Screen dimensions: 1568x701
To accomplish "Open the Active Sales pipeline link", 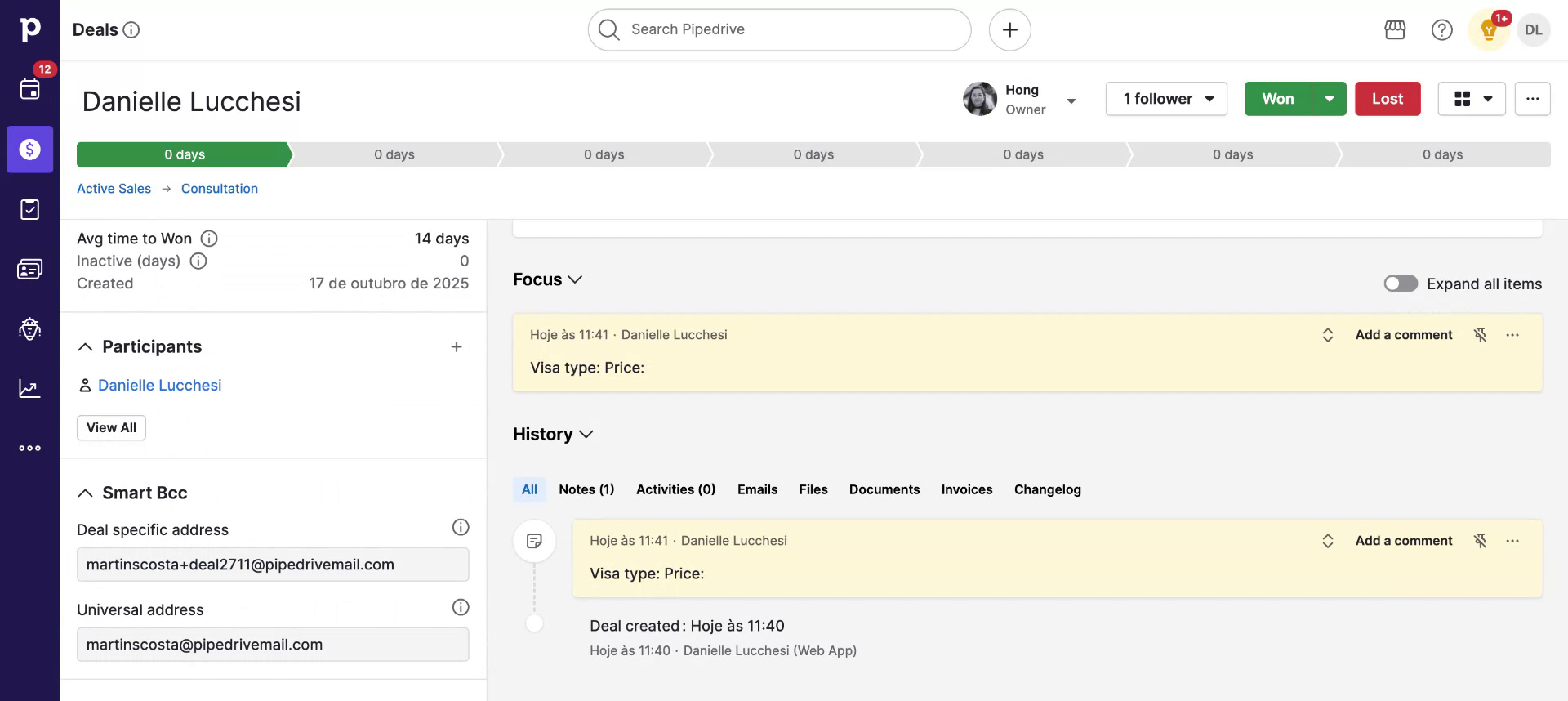I will coord(114,189).
